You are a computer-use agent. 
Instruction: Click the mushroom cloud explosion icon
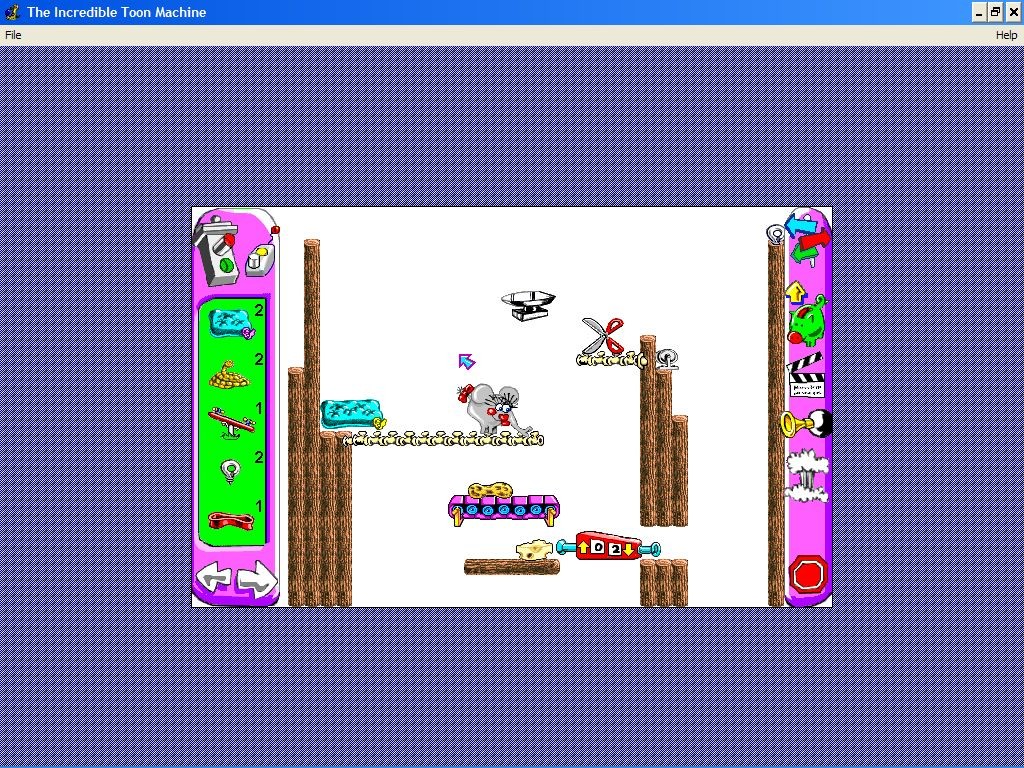click(x=808, y=478)
